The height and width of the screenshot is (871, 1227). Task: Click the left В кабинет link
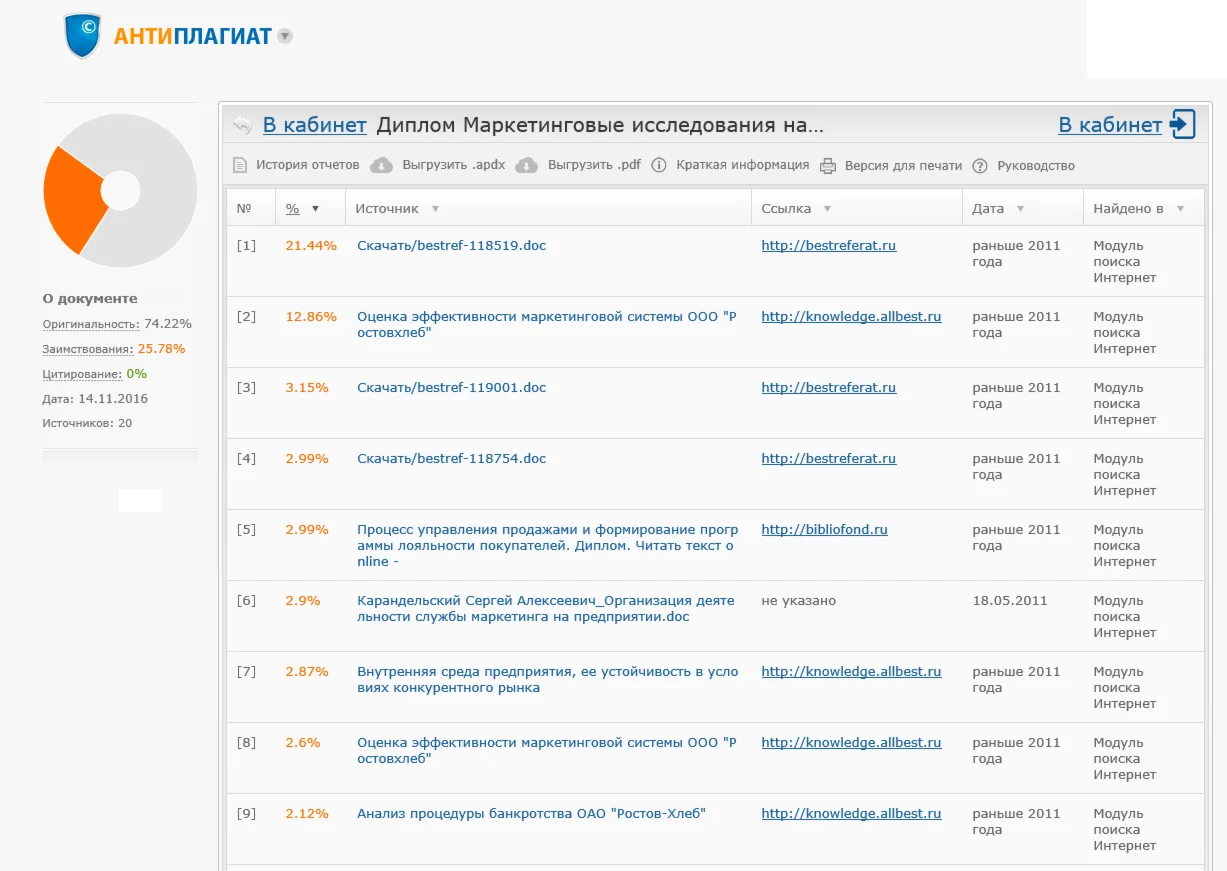point(315,125)
